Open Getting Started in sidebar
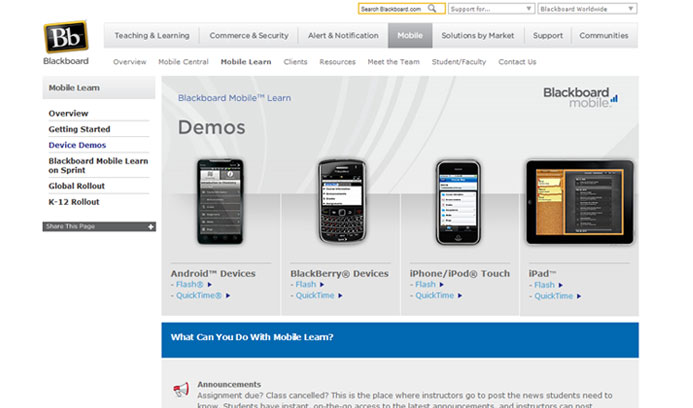693x408 pixels. click(79, 129)
